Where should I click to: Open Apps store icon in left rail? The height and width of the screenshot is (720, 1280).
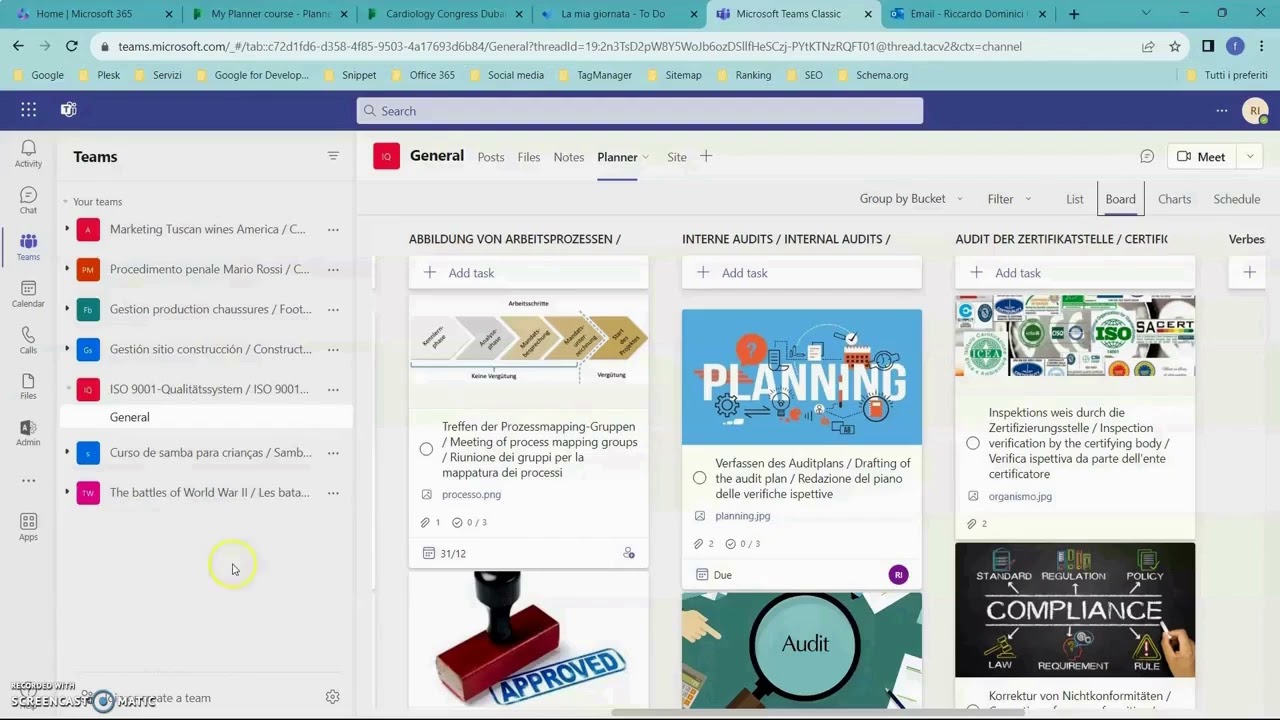click(28, 527)
